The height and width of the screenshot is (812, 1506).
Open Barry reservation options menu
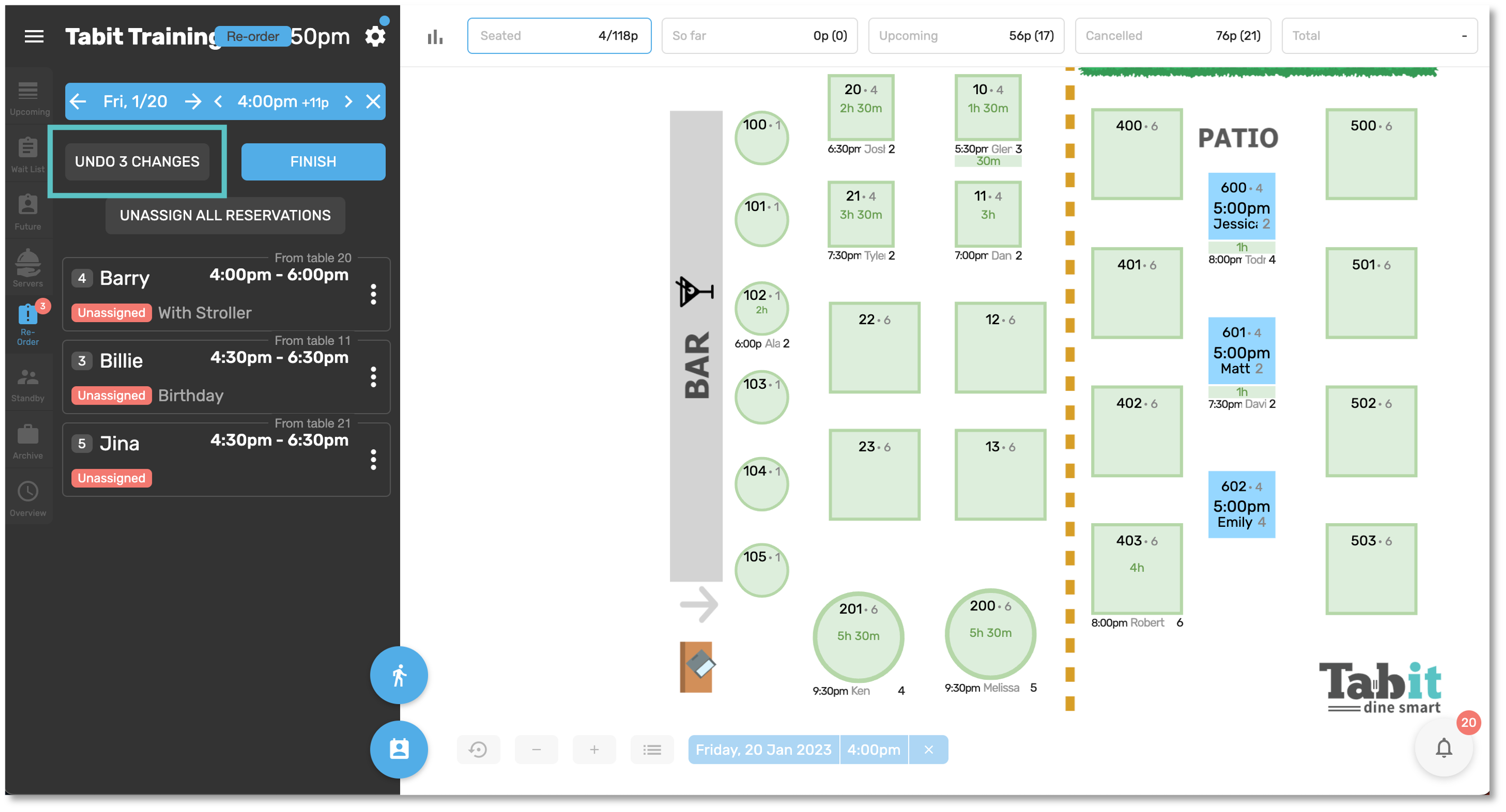tap(373, 294)
